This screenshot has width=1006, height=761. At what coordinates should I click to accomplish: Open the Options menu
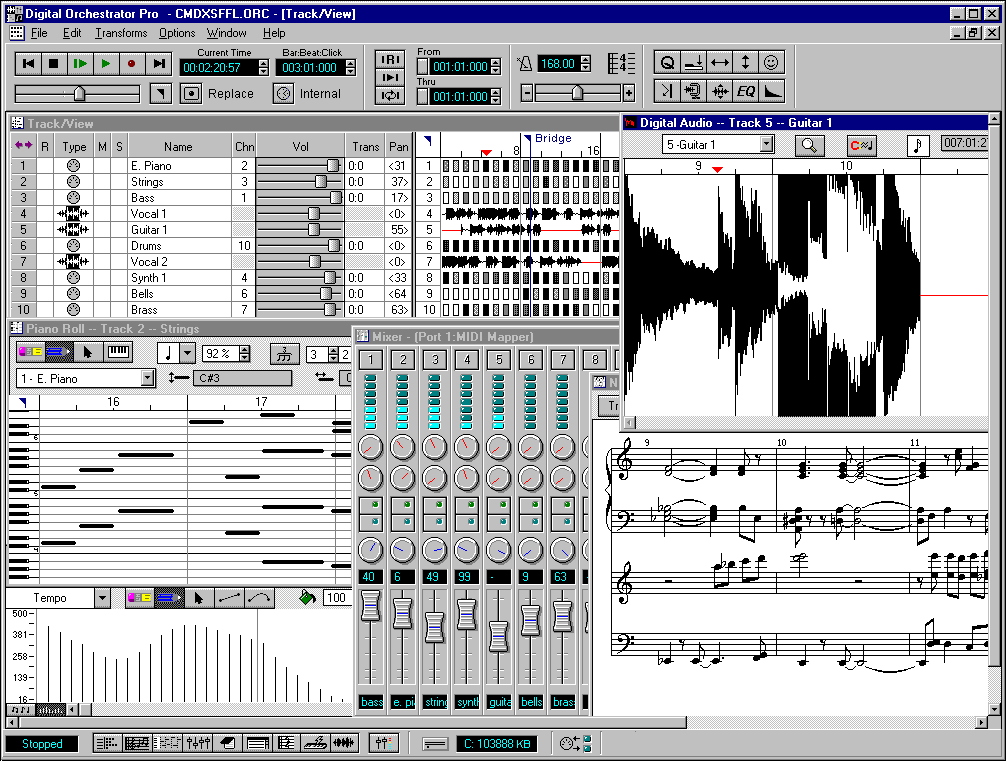point(177,33)
